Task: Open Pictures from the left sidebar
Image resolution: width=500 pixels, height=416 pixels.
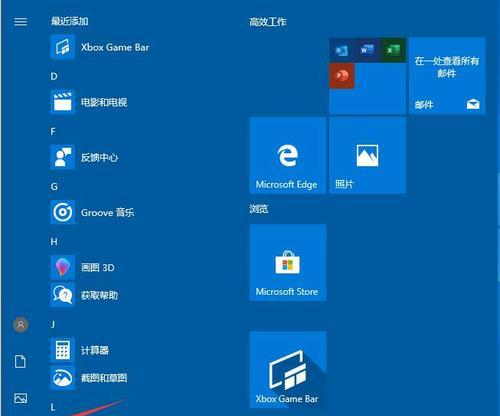Action: point(21,398)
